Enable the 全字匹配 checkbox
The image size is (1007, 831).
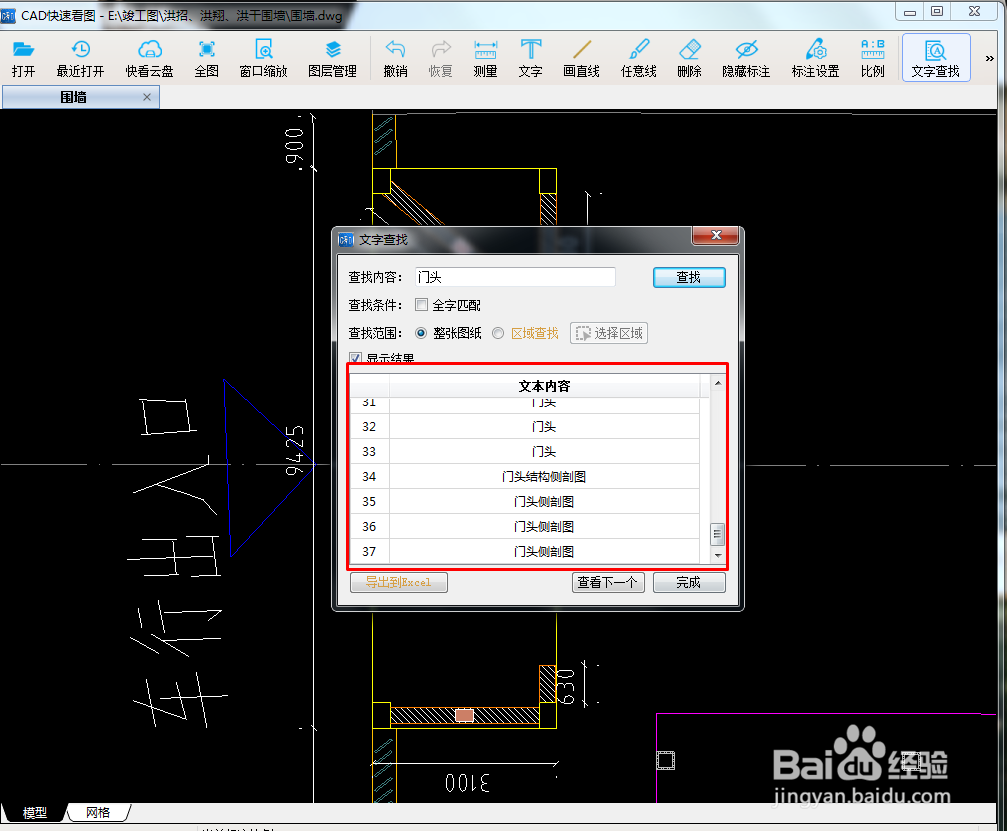pyautogui.click(x=421, y=304)
